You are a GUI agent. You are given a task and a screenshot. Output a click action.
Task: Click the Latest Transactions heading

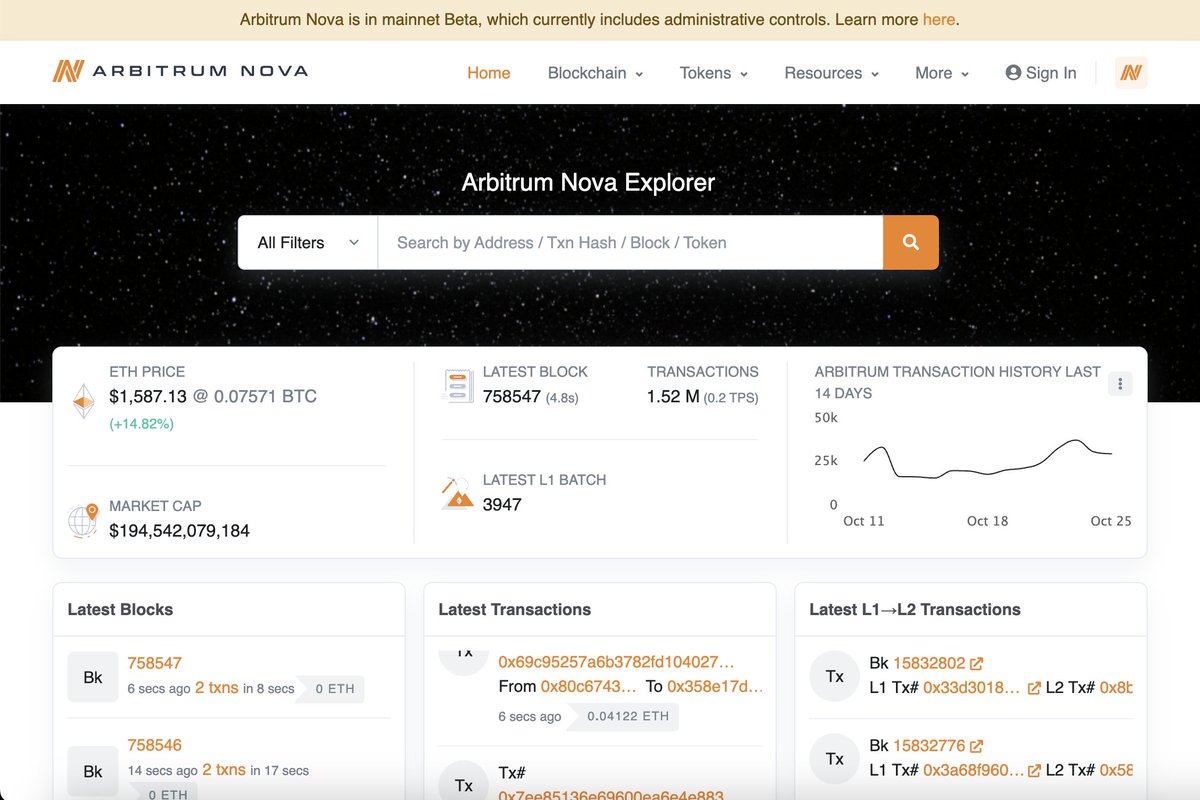coord(514,609)
